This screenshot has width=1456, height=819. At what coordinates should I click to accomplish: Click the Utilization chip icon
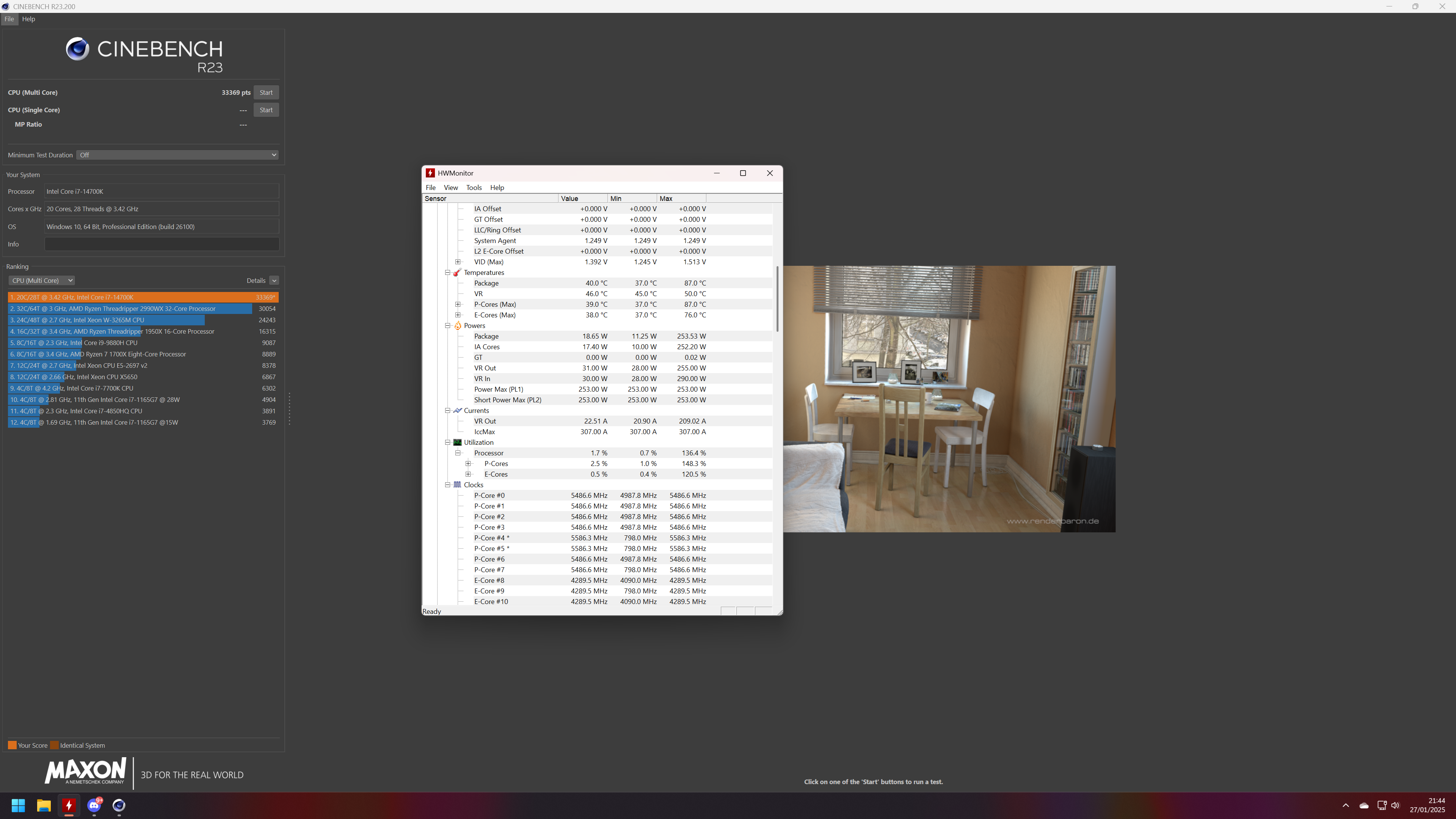coord(457,442)
